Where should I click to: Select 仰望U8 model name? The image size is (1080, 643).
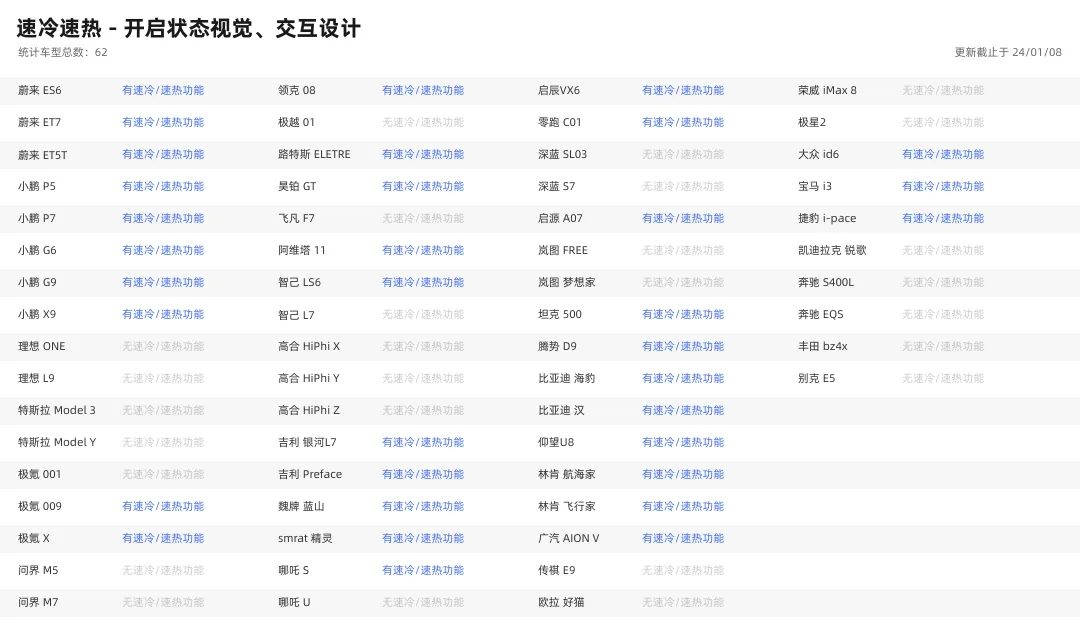coord(556,443)
